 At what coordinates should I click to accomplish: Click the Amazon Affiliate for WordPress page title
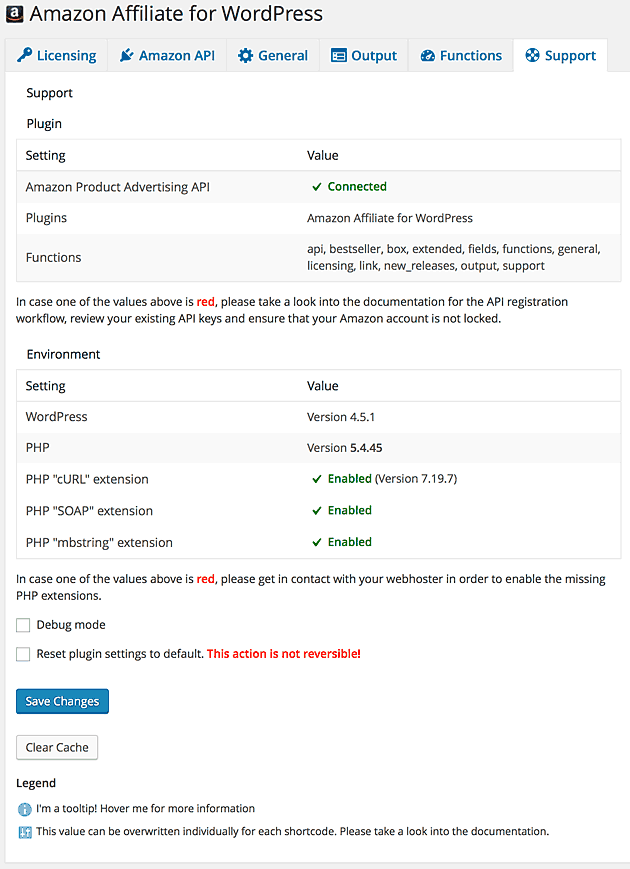pos(176,14)
